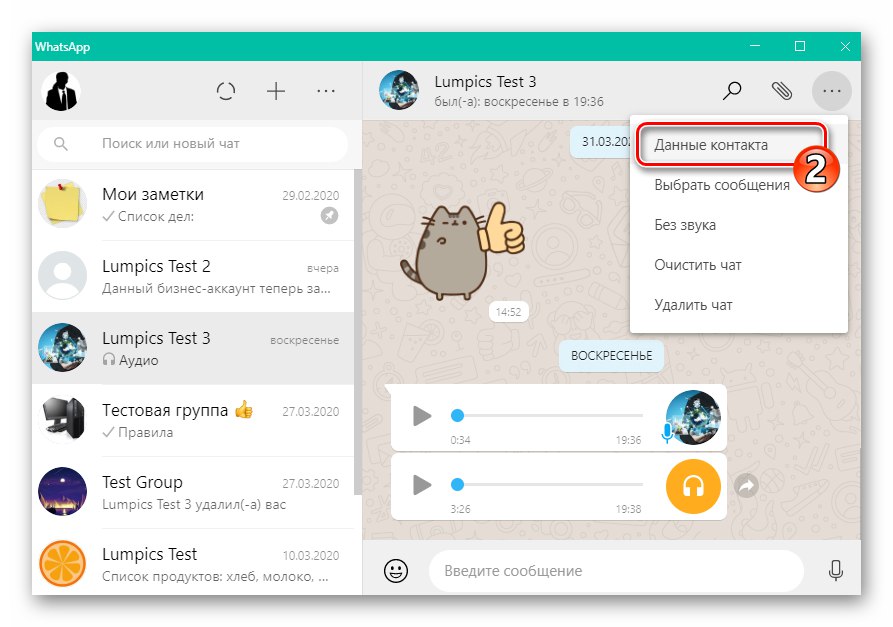The height and width of the screenshot is (627, 893).
Task: Choose Выбрать сообщения from the menu
Action: [739, 185]
